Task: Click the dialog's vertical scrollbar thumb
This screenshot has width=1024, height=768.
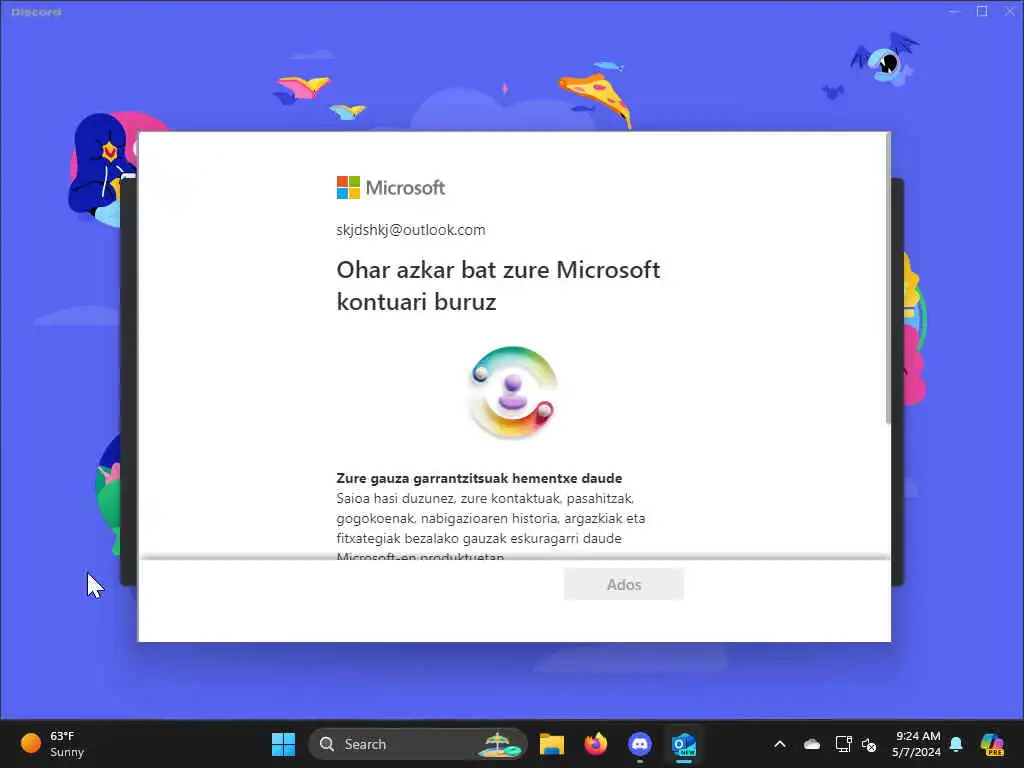Action: tap(888, 279)
